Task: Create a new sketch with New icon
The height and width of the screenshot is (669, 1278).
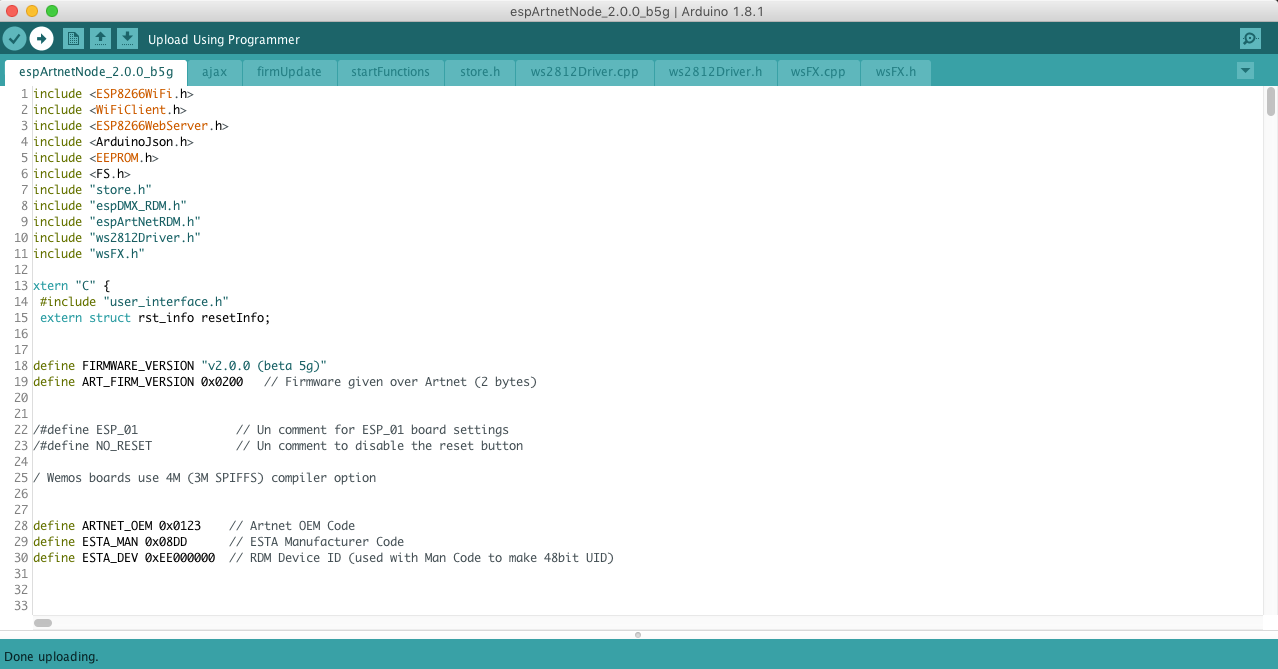Action: click(x=73, y=39)
